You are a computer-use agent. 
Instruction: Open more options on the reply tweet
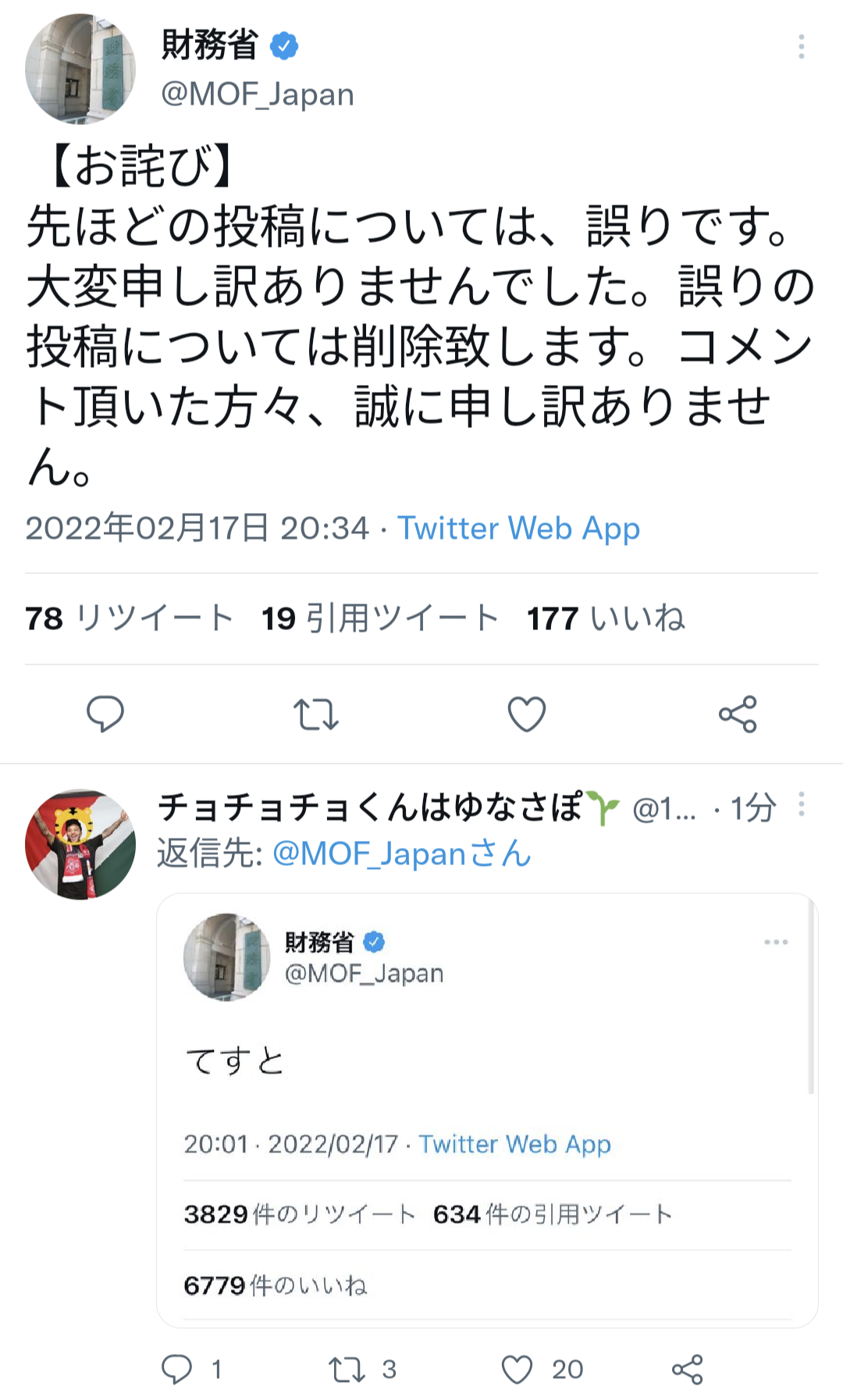801,805
